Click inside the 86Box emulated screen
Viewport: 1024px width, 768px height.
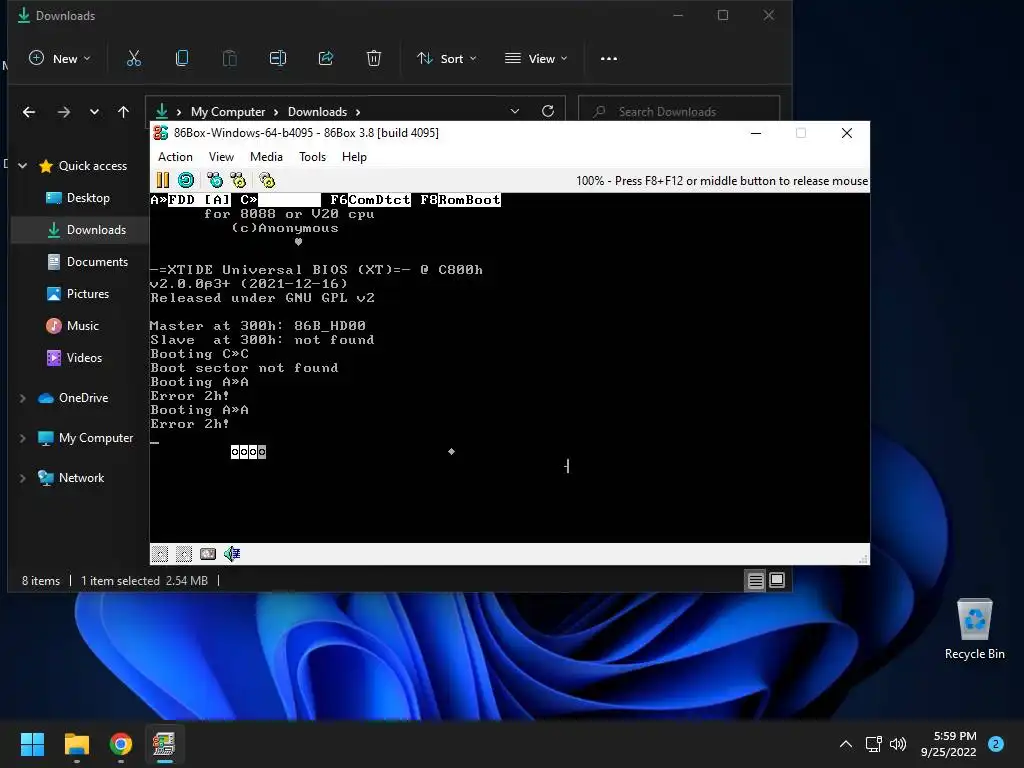[509, 368]
